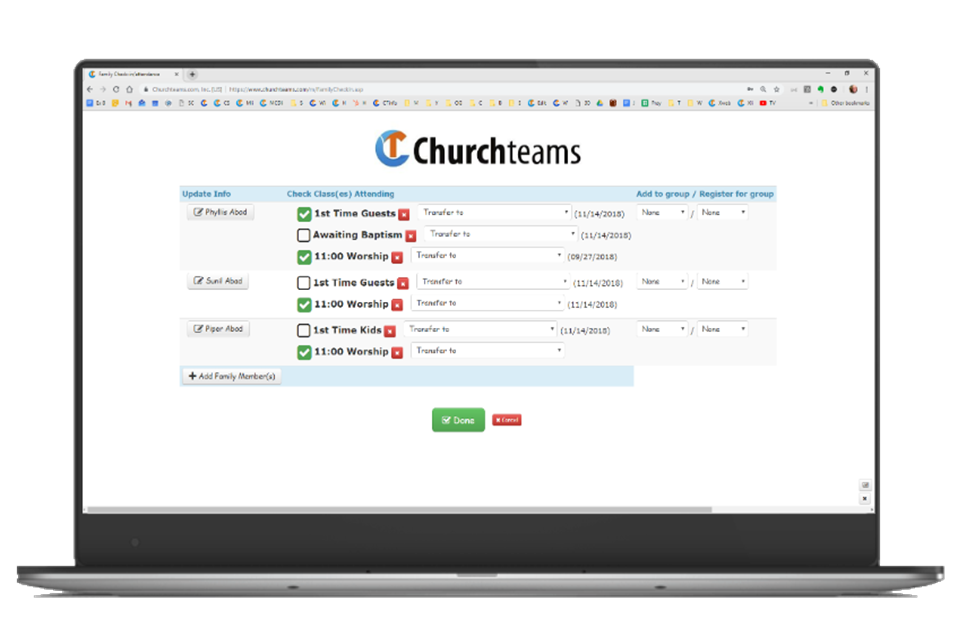The image size is (975, 644).
Task: Open Transfer to dropdown for Awaiting Baptism
Action: 501,234
